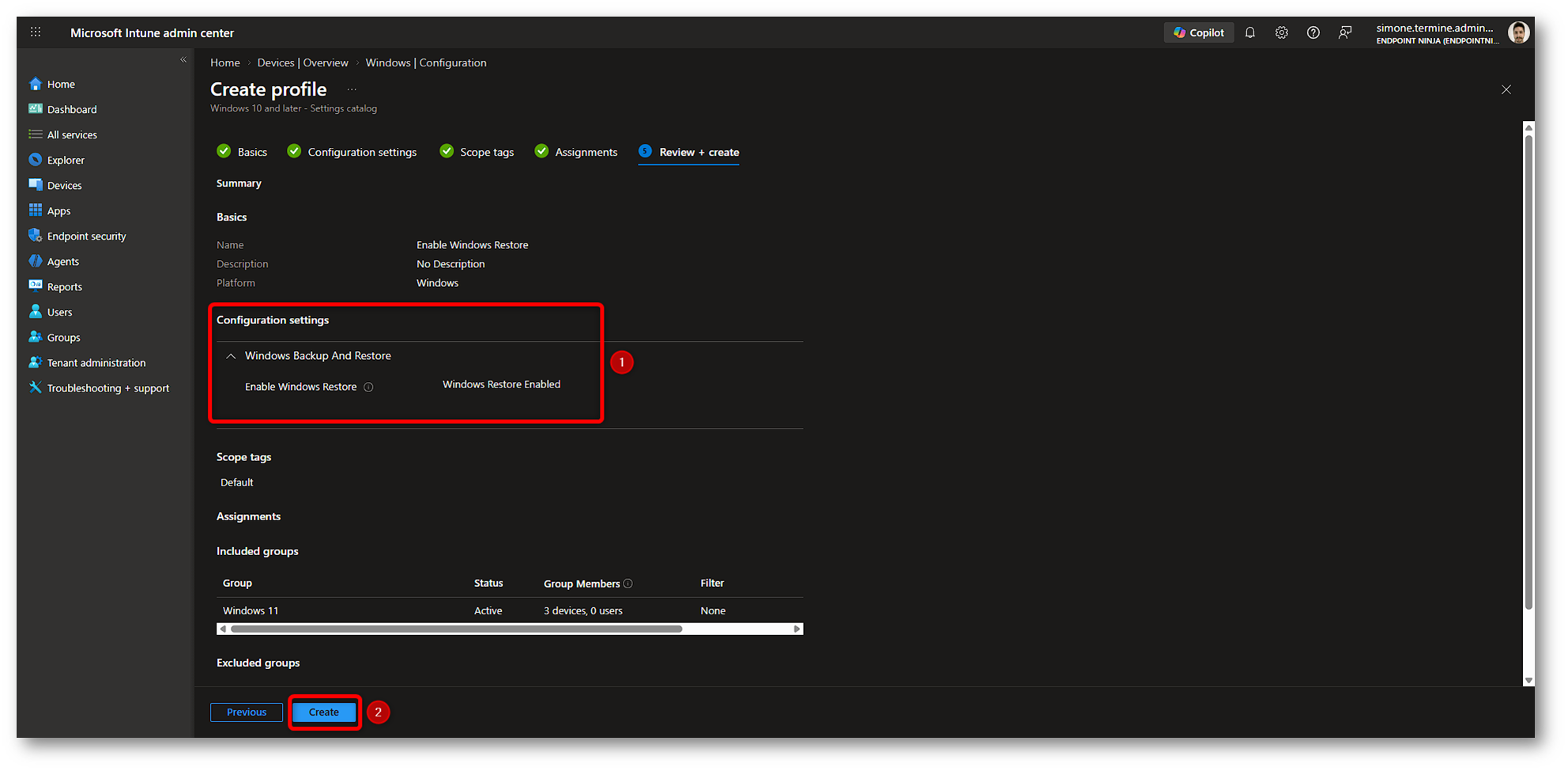Open Dashboard from the sidebar

(x=72, y=109)
